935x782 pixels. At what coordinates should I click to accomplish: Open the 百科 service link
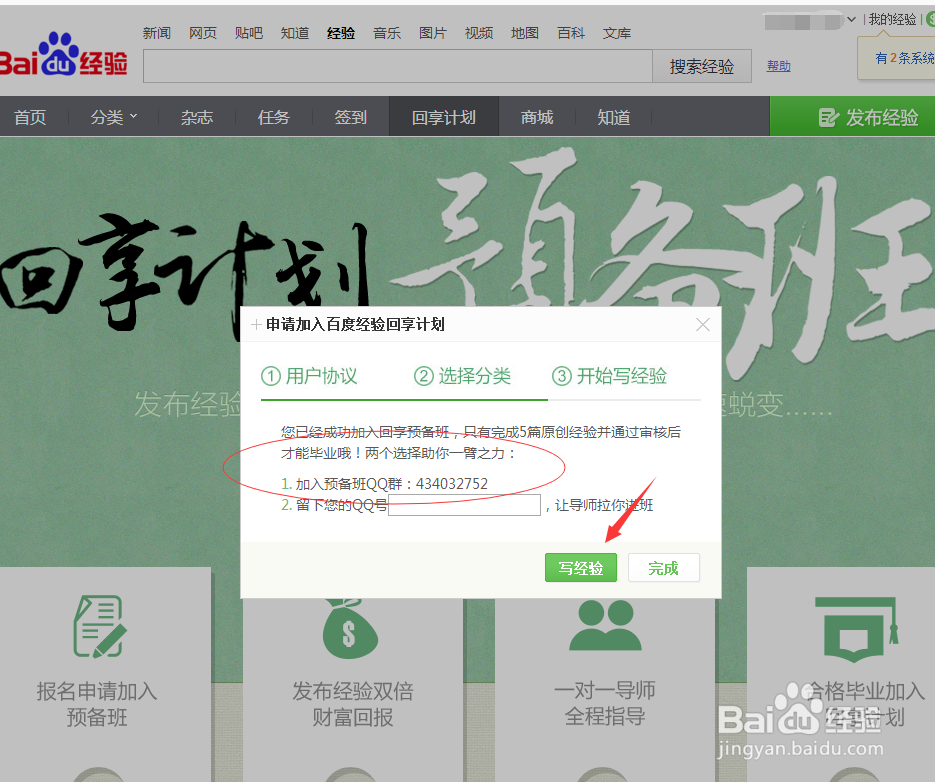(570, 33)
